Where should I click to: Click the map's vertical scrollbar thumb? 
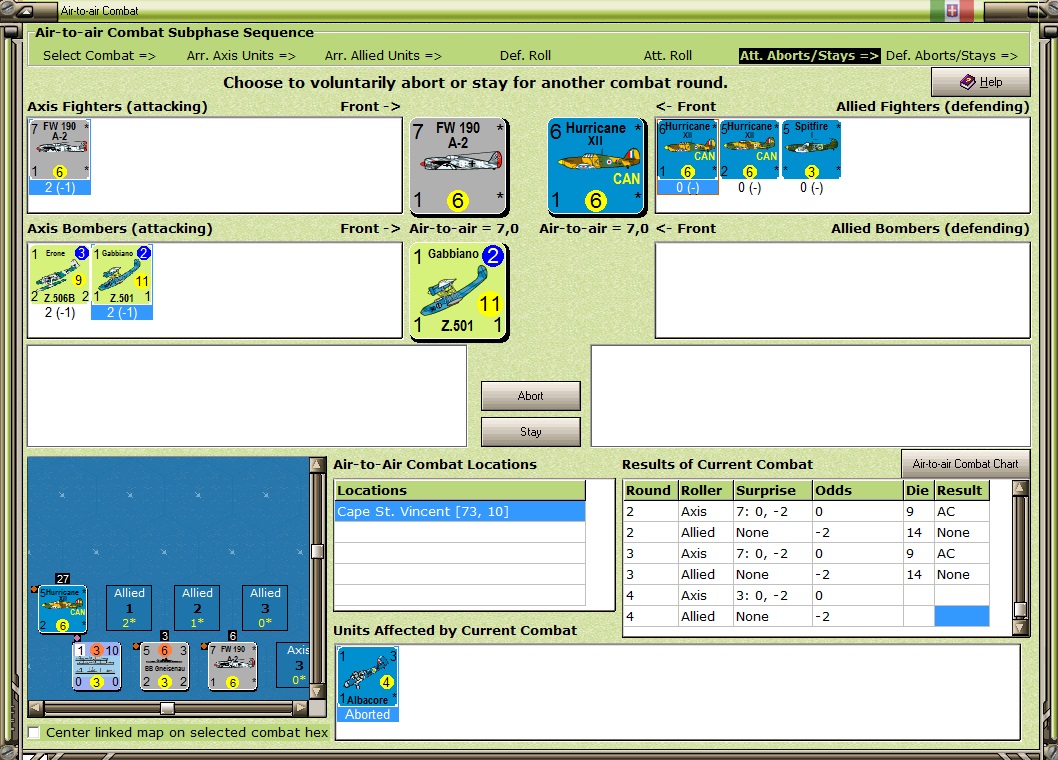click(317, 551)
